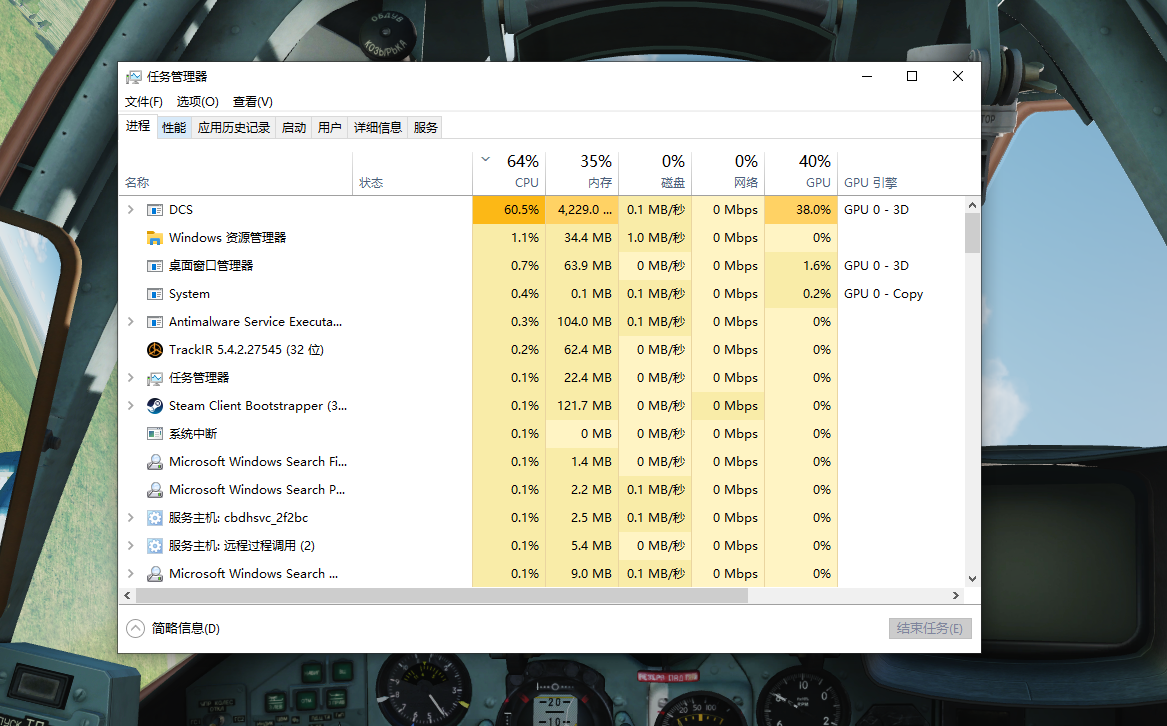1167x726 pixels.
Task: Expand the 服务主机: cbdhsvc_2f2bc group
Action: [x=131, y=518]
